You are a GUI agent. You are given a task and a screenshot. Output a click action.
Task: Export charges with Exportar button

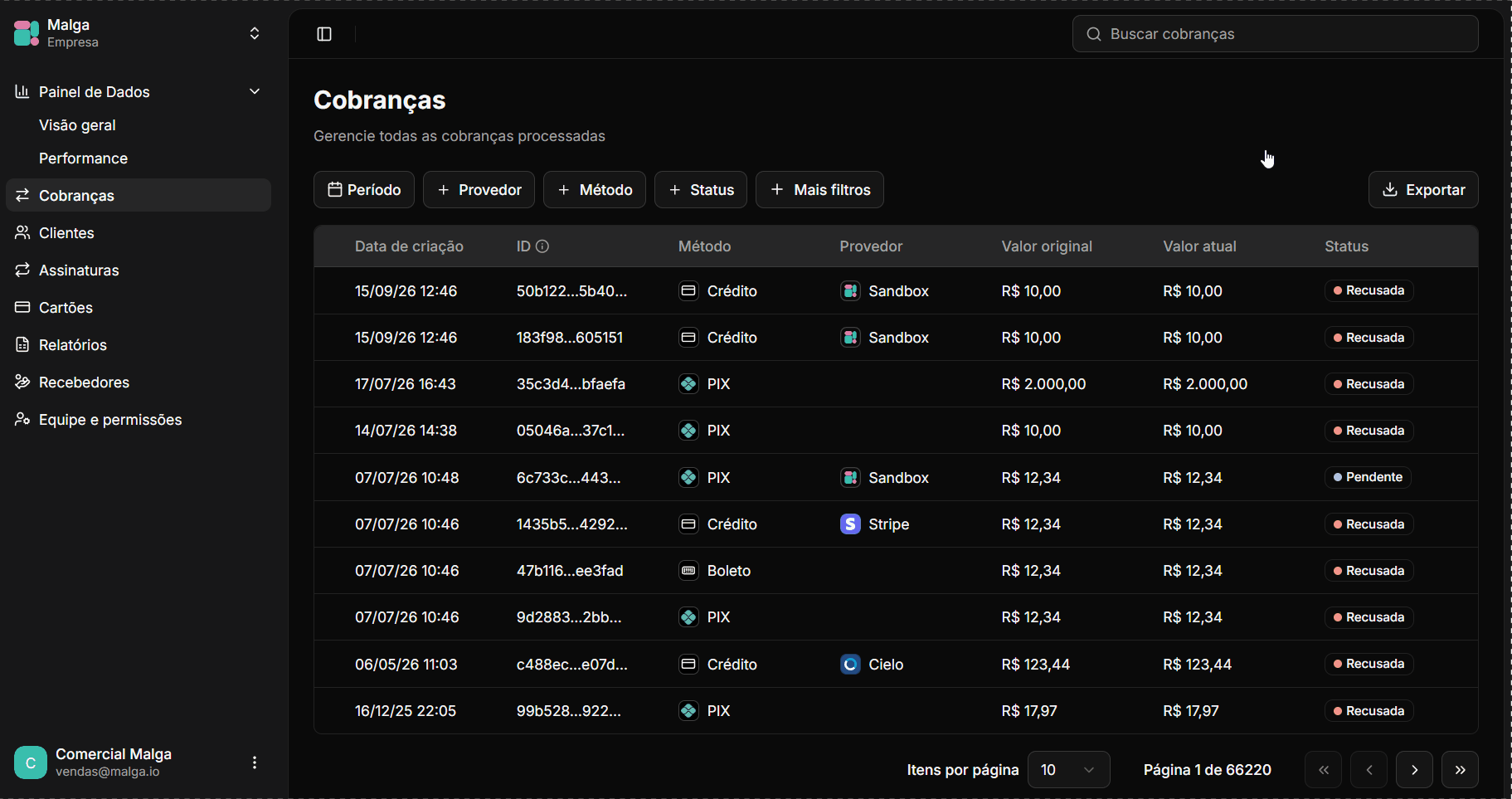tap(1423, 190)
